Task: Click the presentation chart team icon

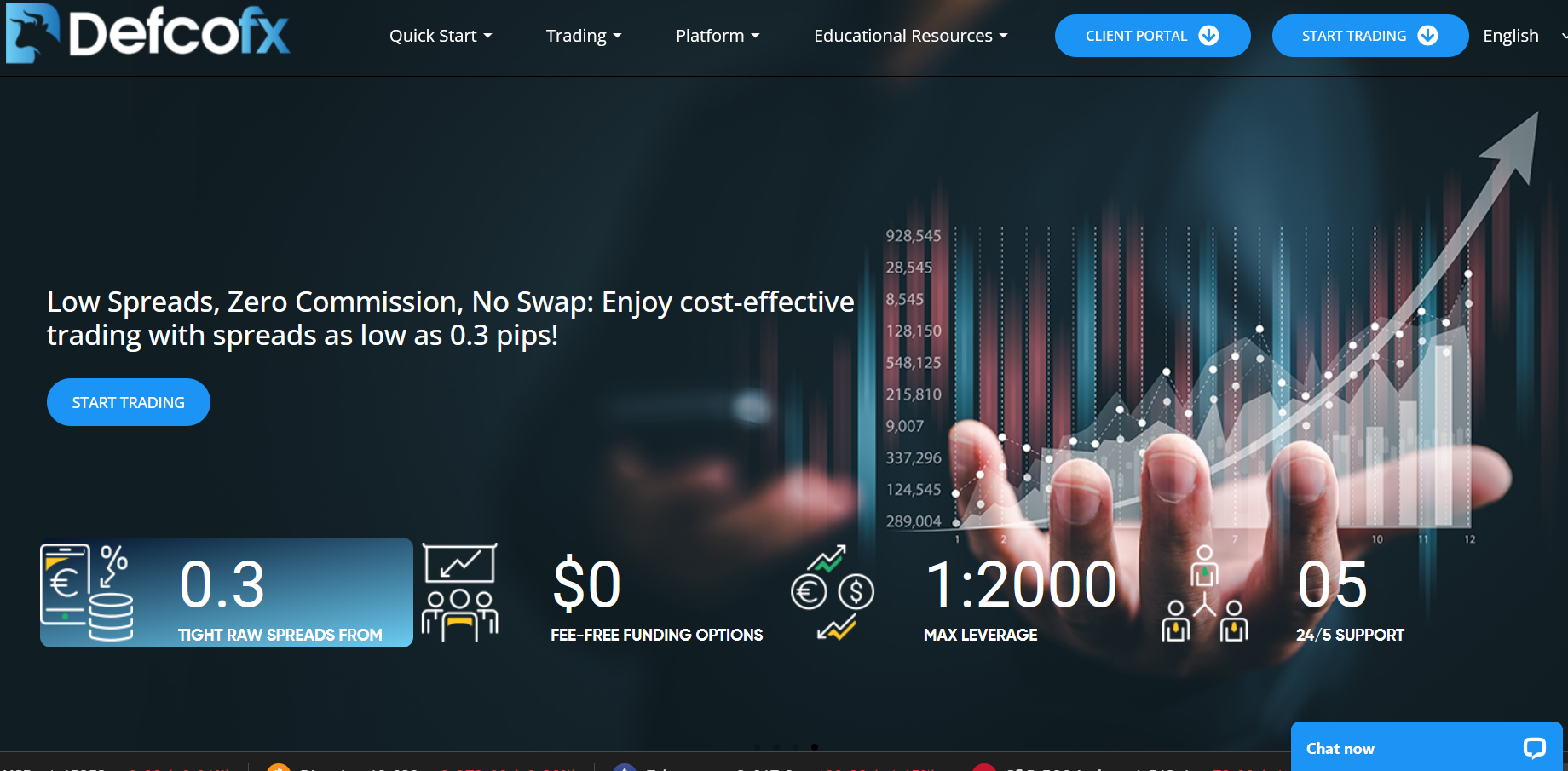Action: 460,592
